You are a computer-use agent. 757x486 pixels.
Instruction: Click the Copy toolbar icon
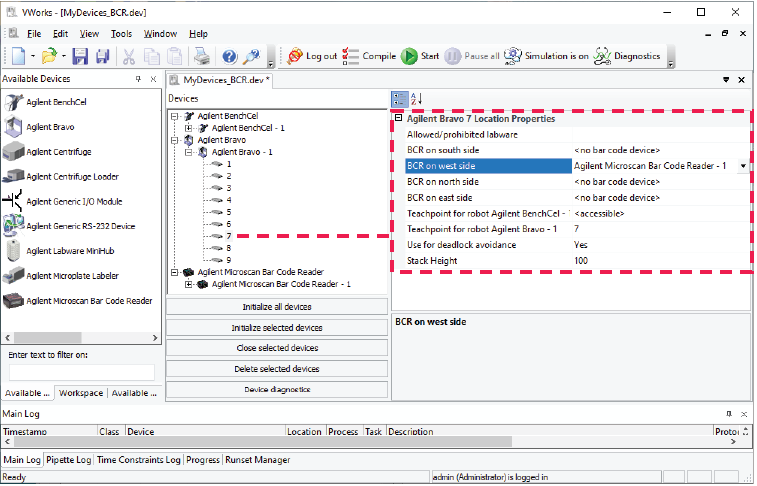tap(152, 56)
